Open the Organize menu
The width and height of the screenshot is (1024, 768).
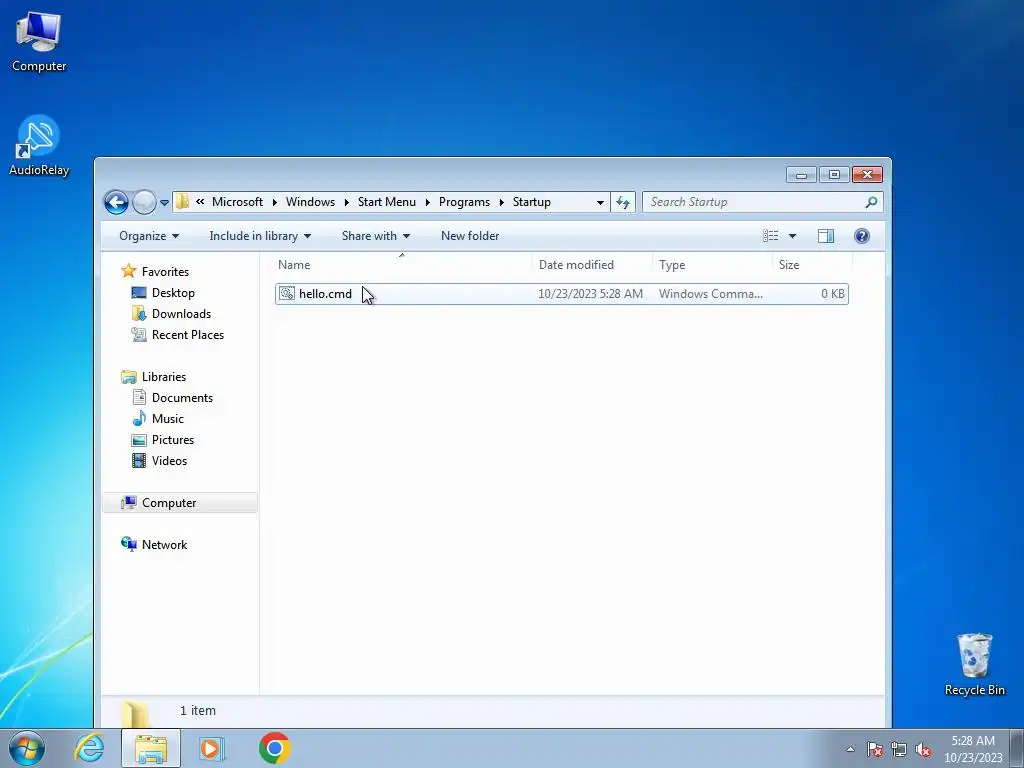pyautogui.click(x=149, y=236)
